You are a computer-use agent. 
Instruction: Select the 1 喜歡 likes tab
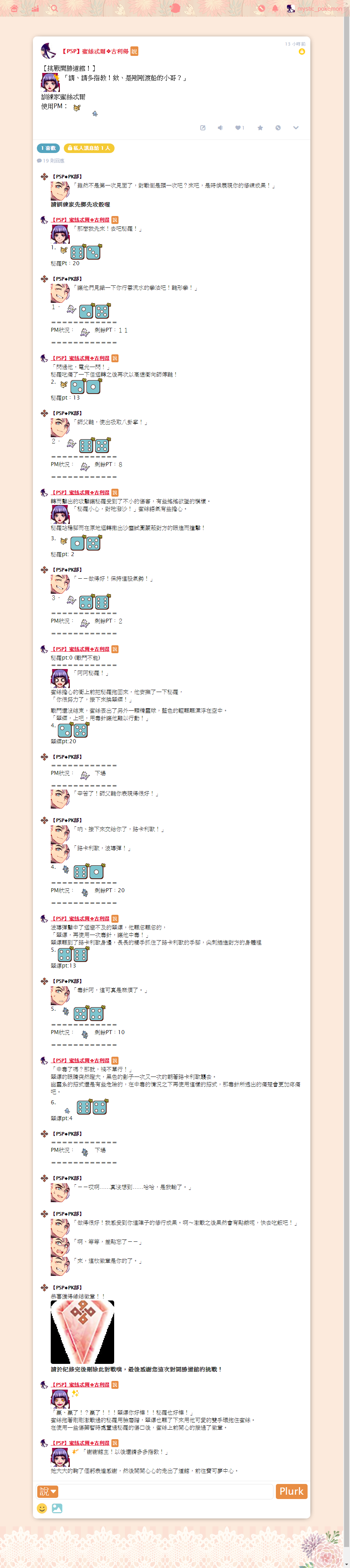[x=48, y=148]
